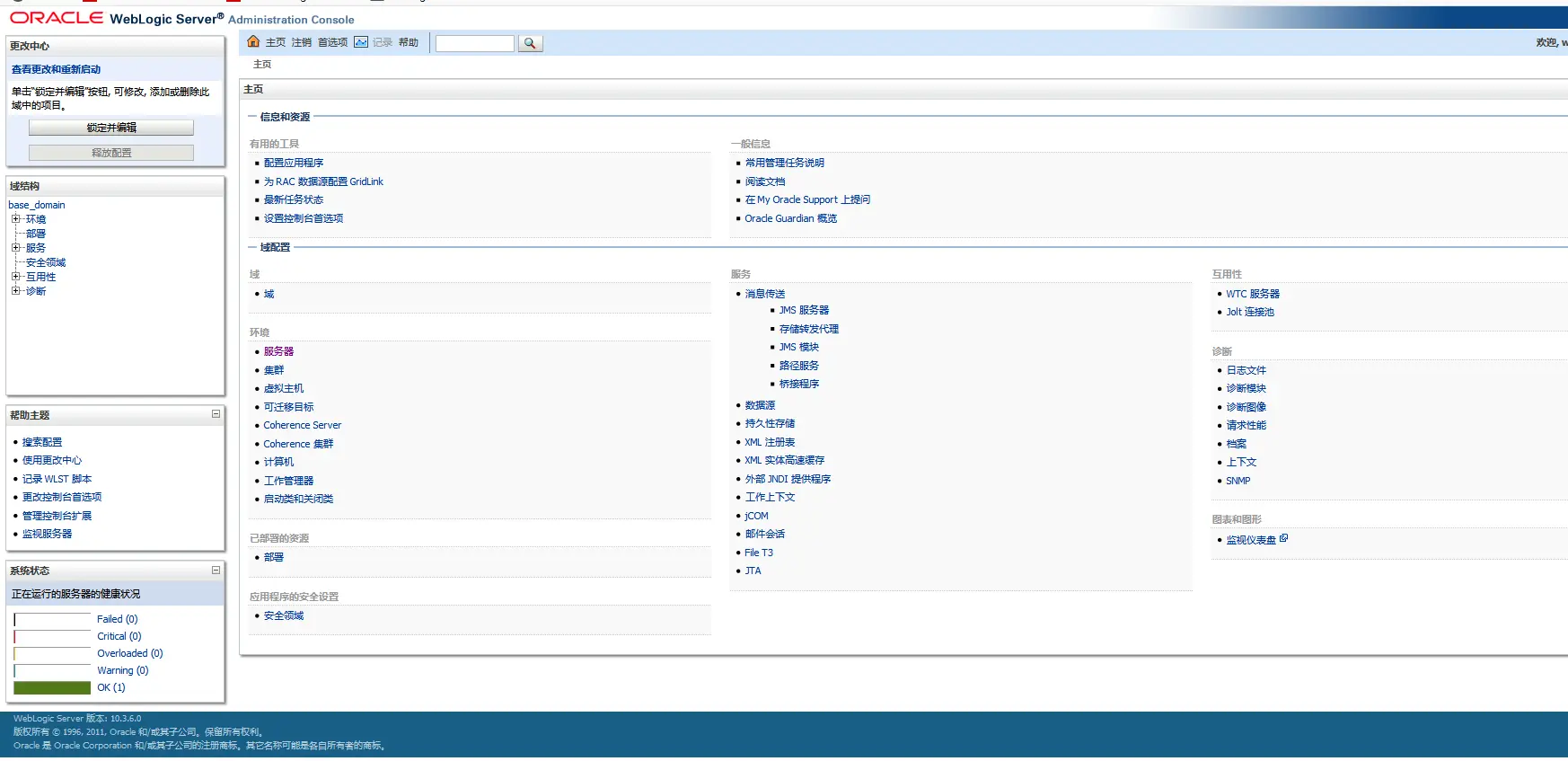Collapse the 信息和资源 section
The image size is (1568, 761).
tap(251, 117)
